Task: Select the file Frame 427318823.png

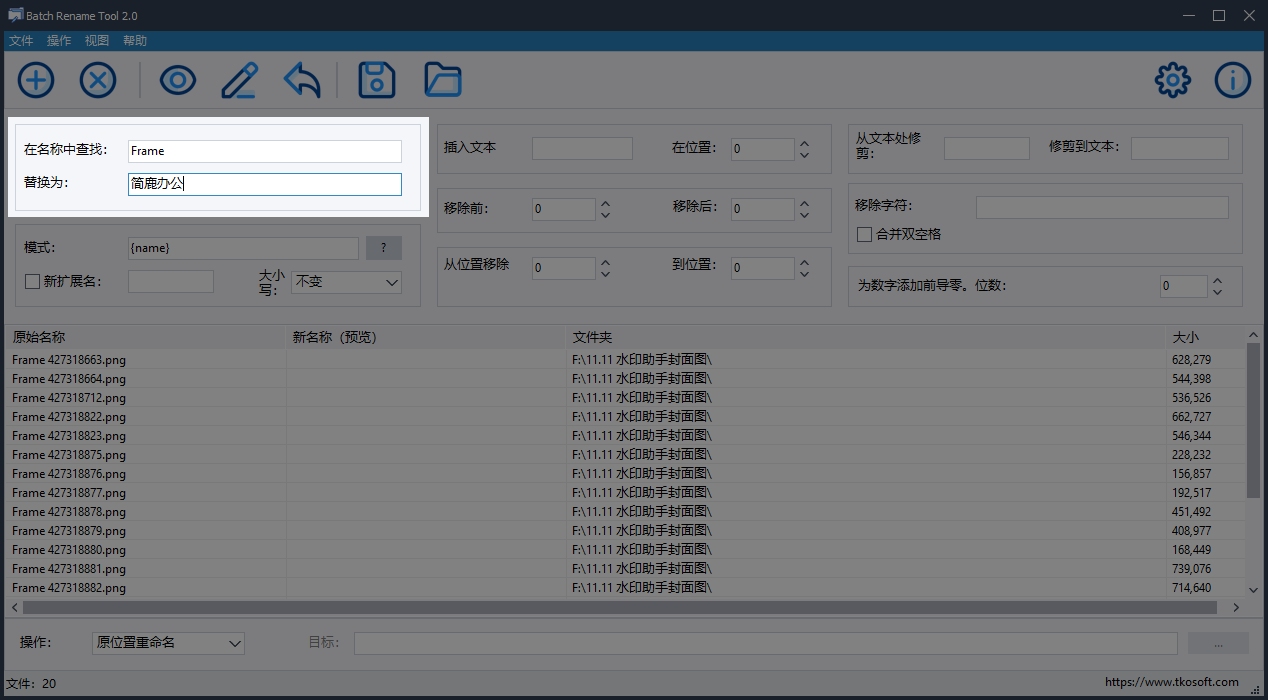Action: point(69,436)
